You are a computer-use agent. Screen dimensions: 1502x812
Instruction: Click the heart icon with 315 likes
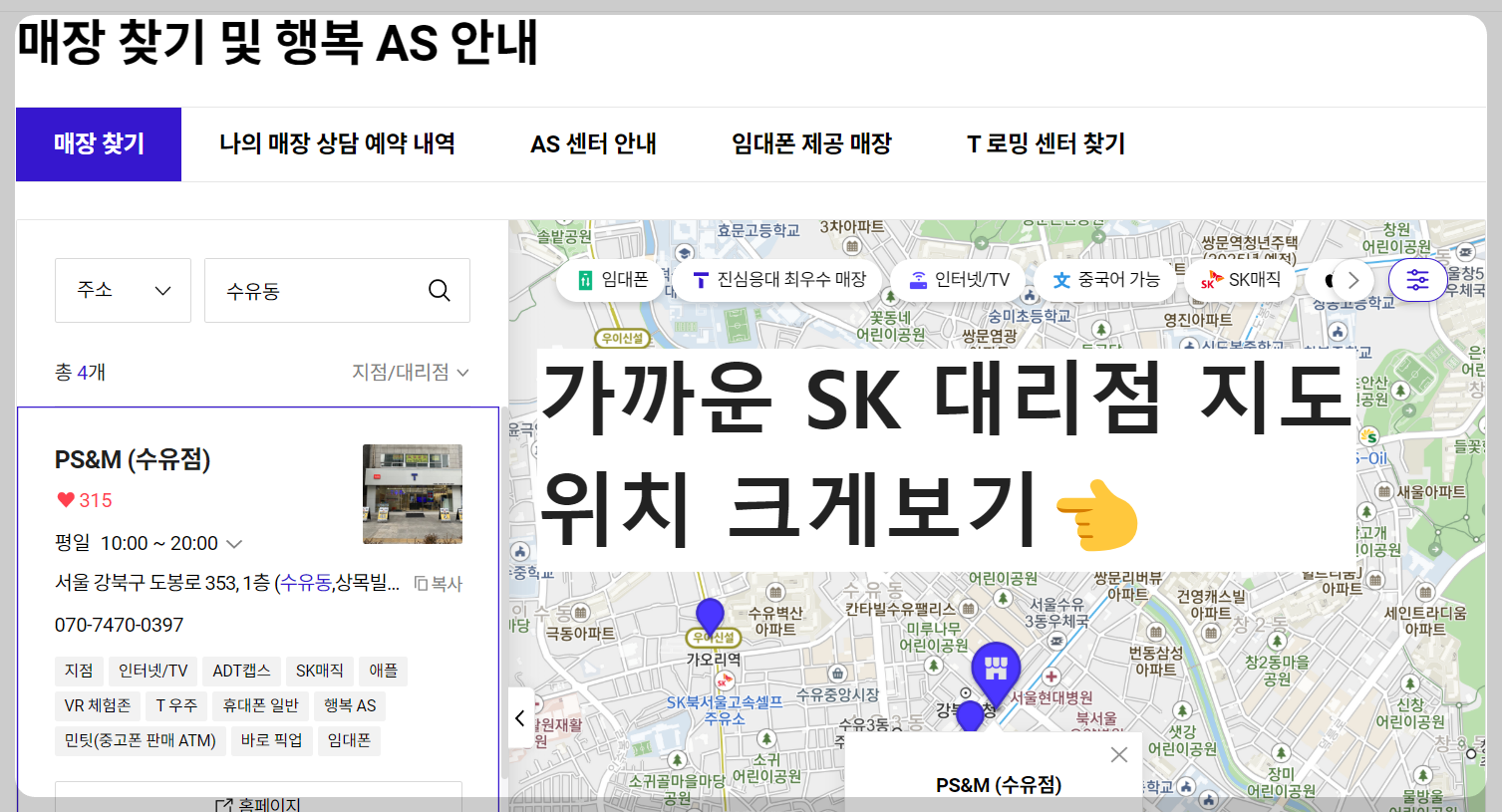pos(66,500)
